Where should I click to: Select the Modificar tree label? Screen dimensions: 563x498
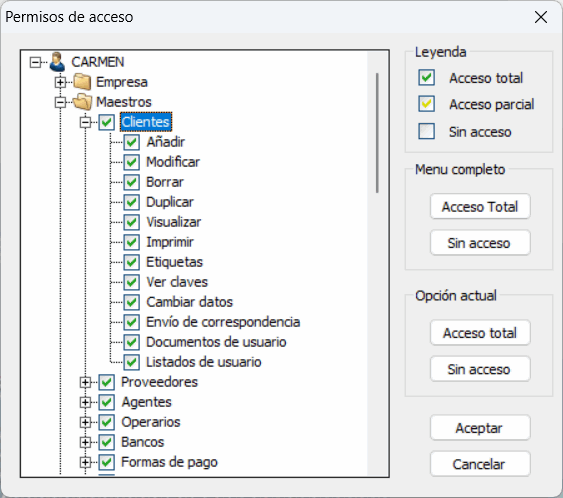tap(173, 162)
